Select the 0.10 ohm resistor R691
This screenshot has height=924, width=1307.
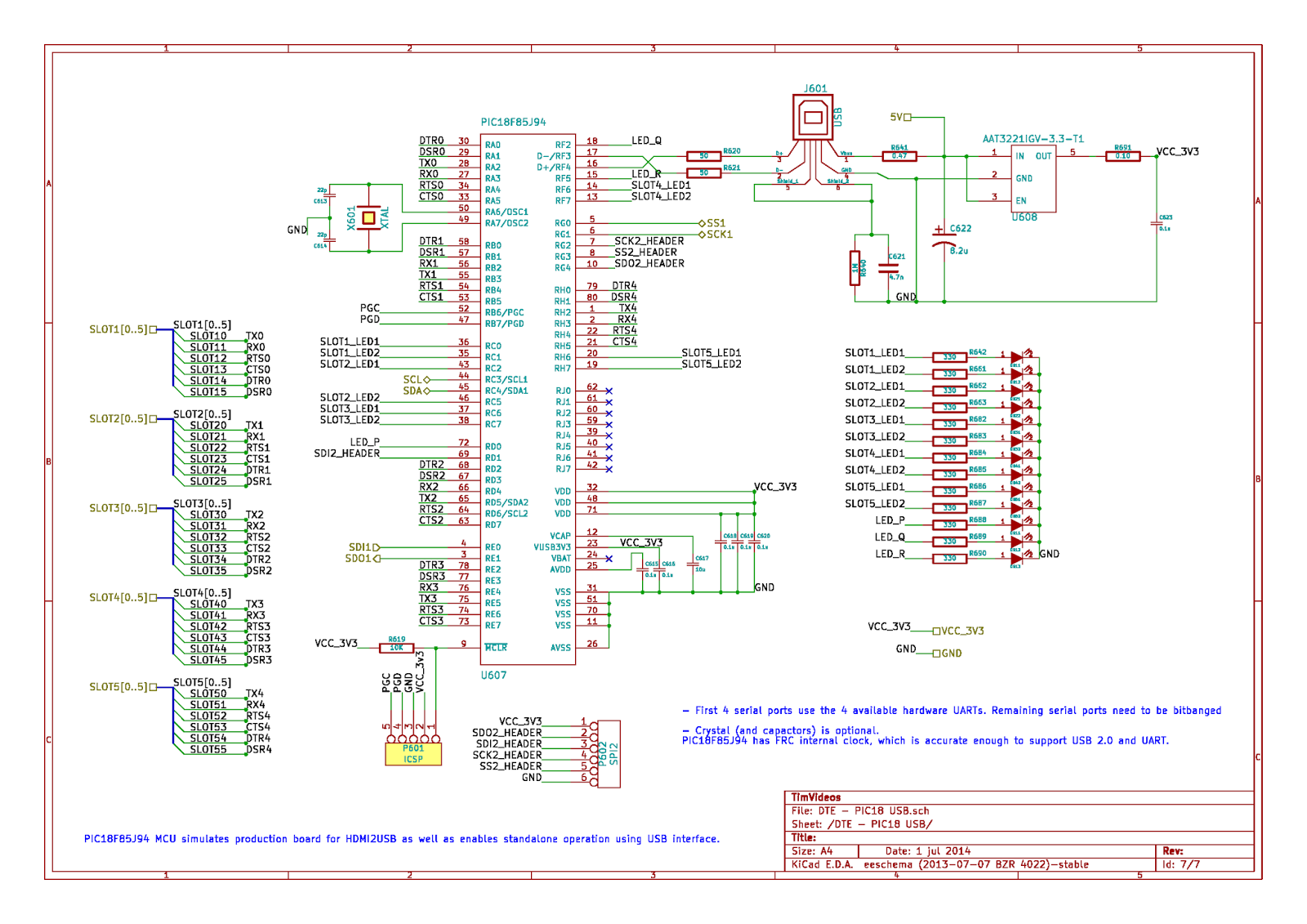tap(1123, 156)
